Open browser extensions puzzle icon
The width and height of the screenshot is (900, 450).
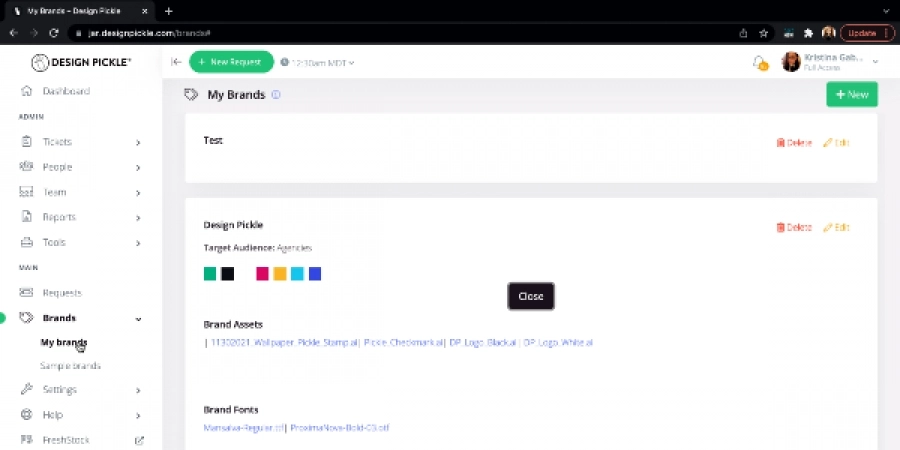809,33
